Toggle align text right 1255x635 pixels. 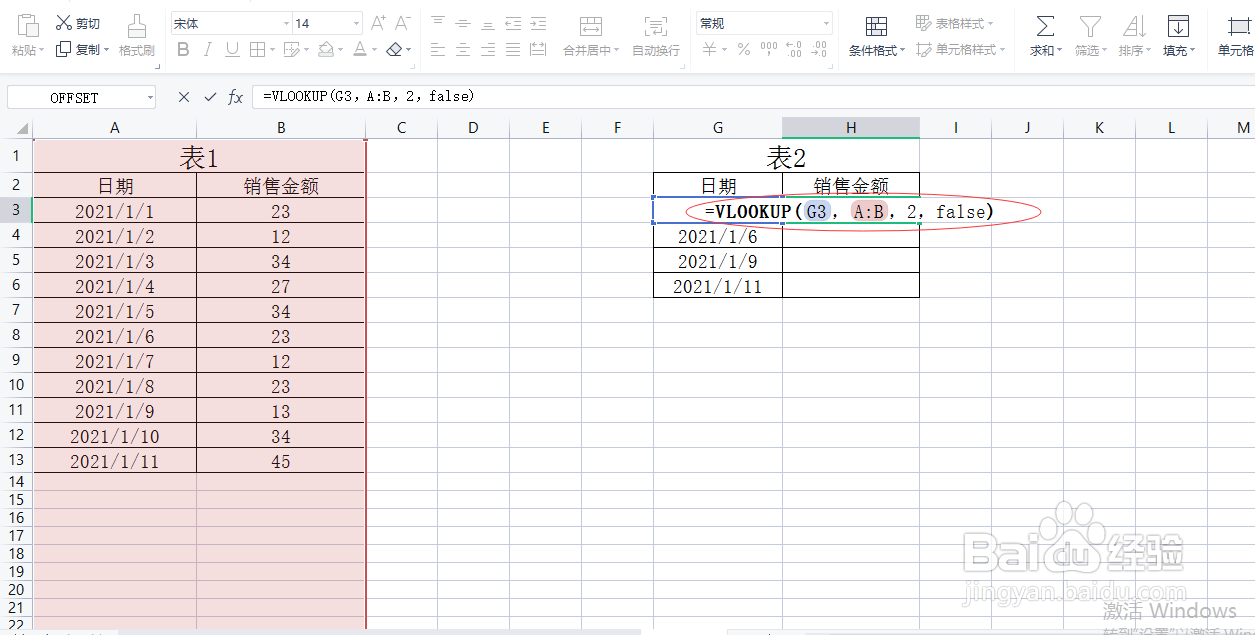pos(488,49)
